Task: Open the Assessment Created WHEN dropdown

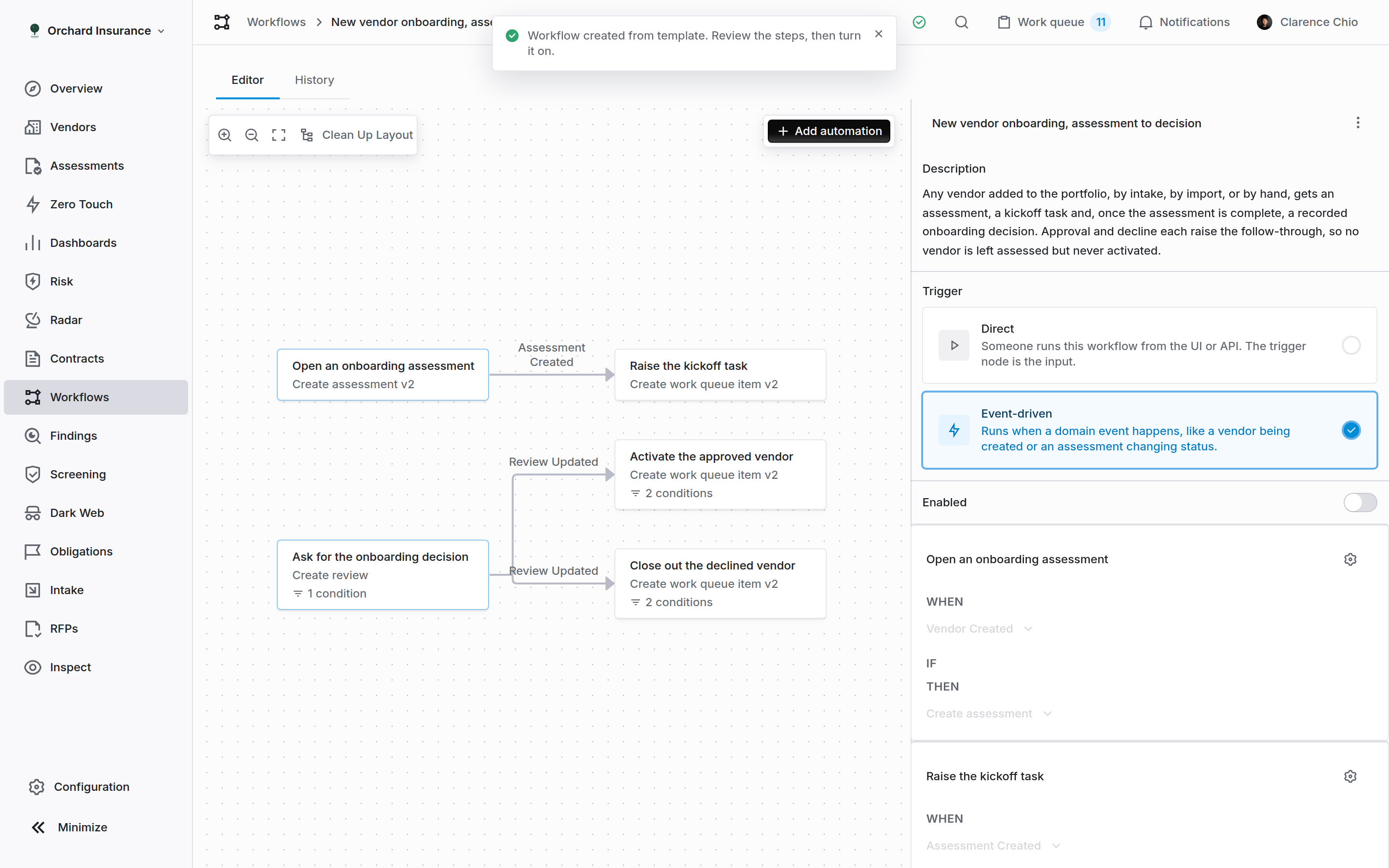Action: [x=993, y=846]
